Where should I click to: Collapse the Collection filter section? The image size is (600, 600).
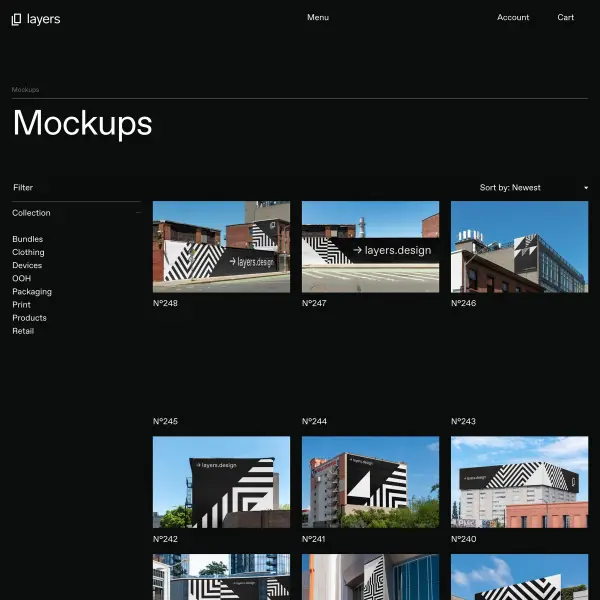76,213
